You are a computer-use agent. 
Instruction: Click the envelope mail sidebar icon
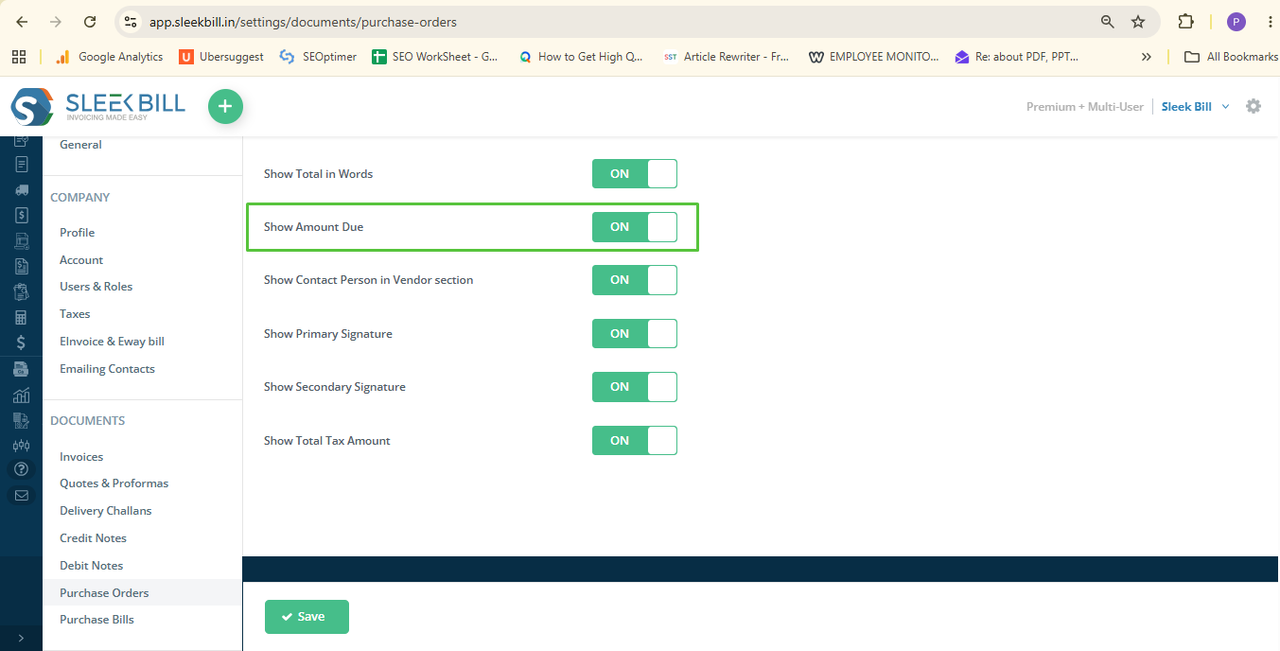pos(21,495)
